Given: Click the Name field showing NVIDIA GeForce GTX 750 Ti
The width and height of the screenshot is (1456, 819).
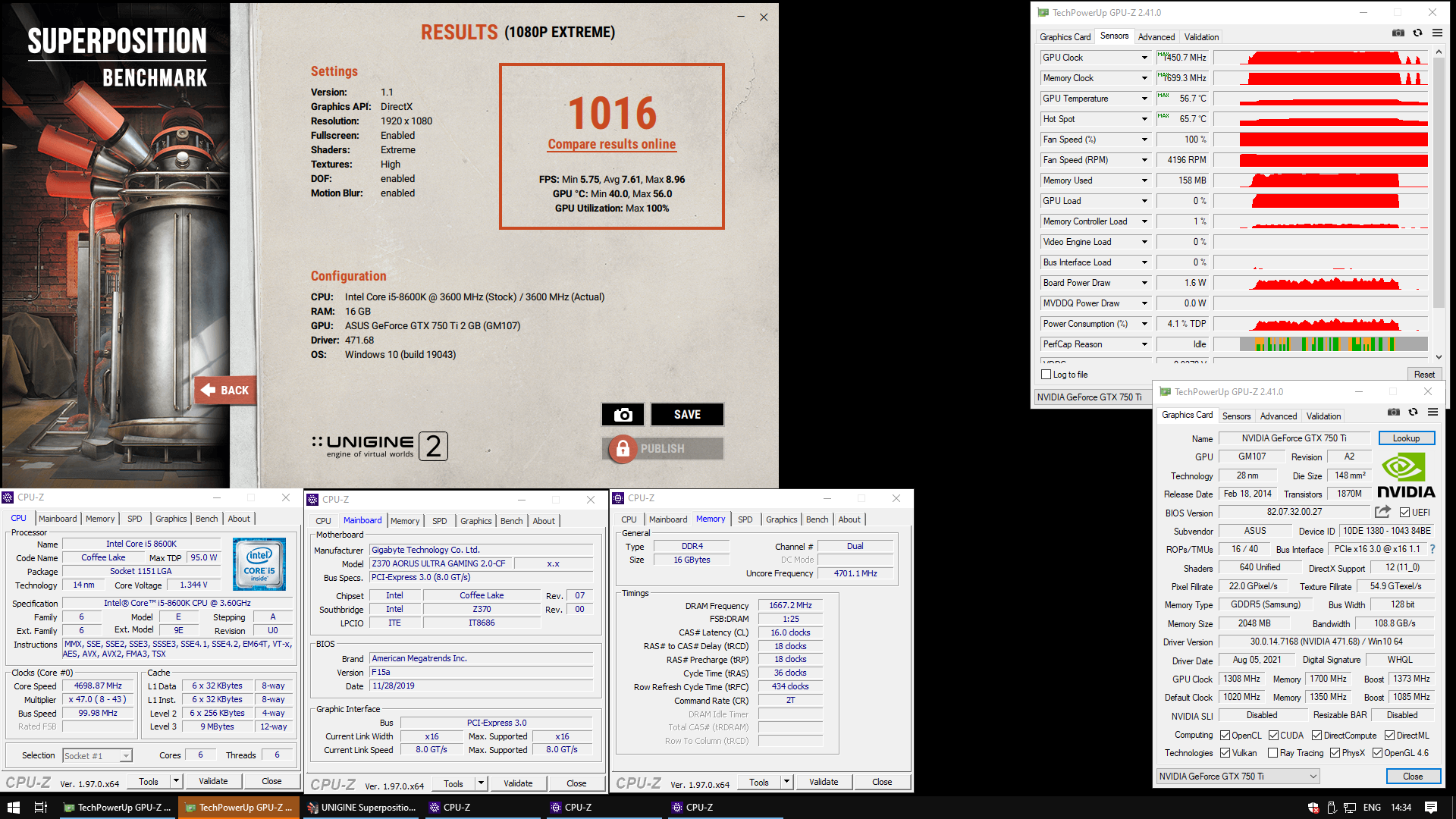Looking at the screenshot, I should click(1294, 438).
